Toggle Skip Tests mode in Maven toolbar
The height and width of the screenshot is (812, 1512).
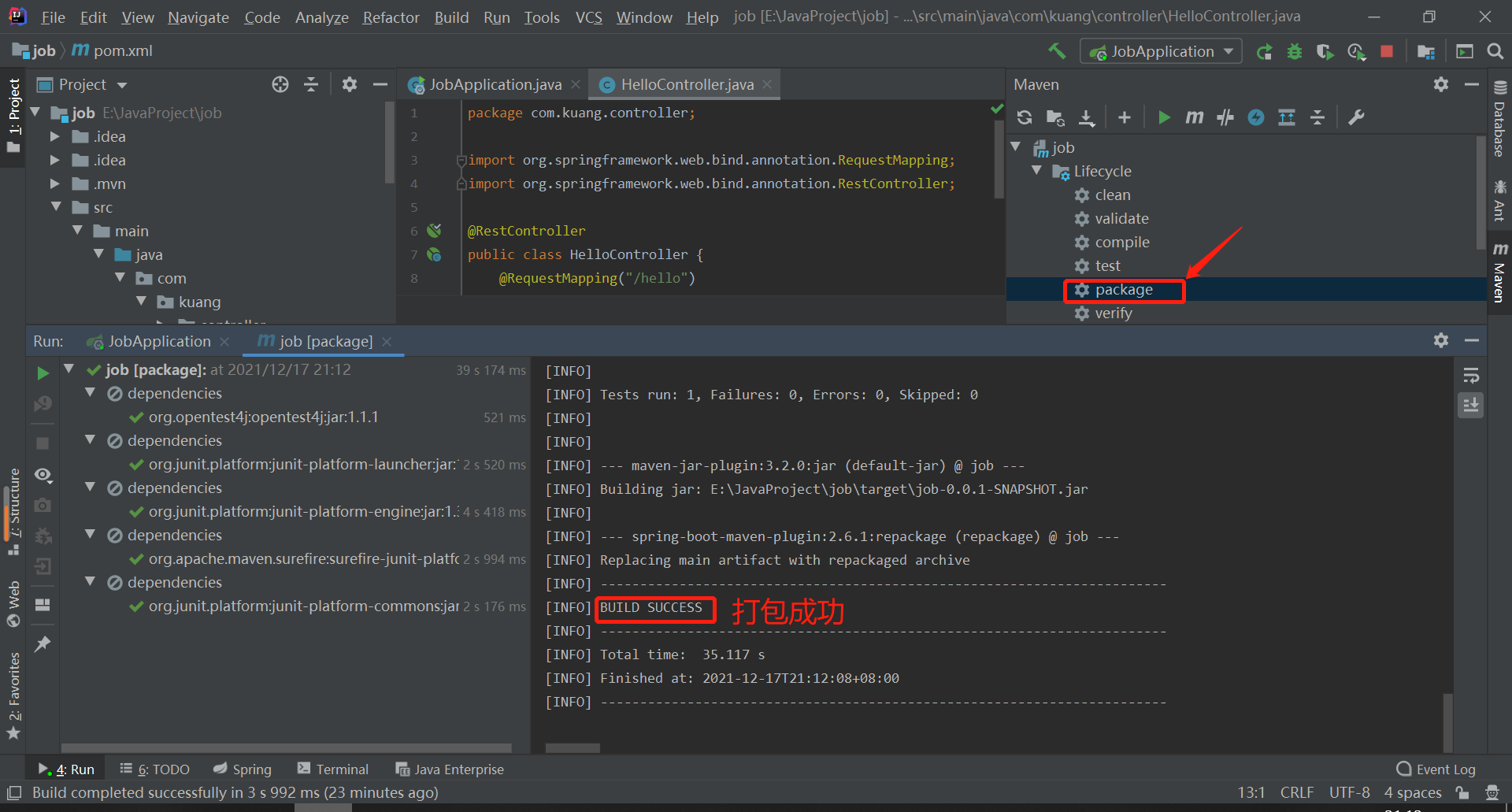click(x=1256, y=117)
